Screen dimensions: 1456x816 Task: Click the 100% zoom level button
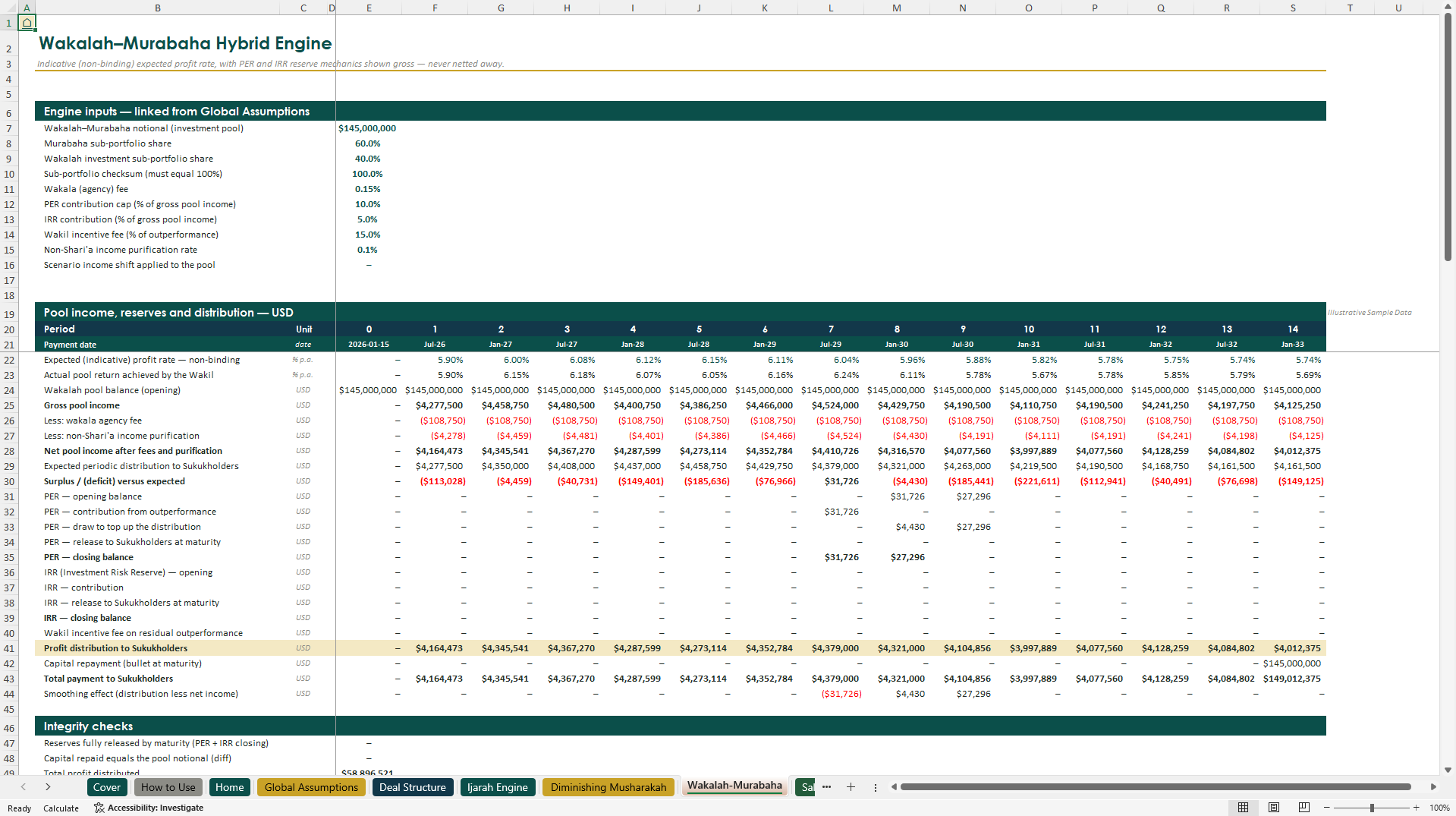[x=1439, y=808]
